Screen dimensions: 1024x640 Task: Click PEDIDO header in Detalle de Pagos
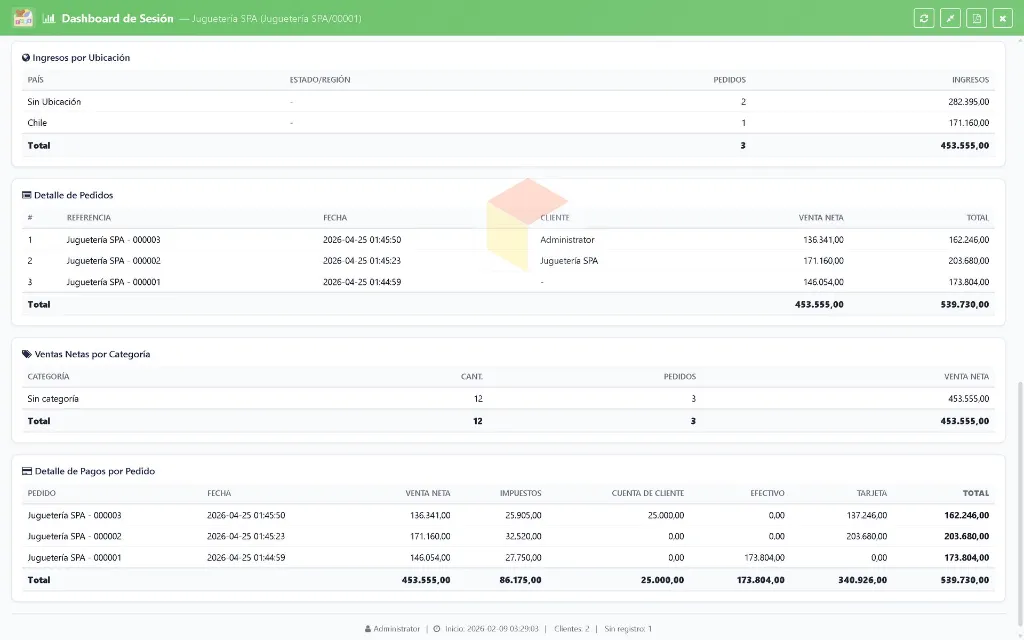click(41, 493)
